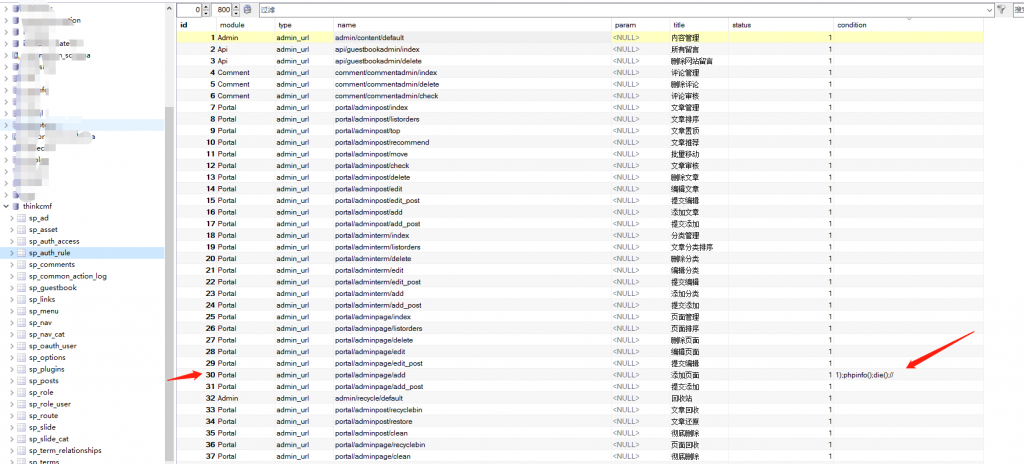Click the filter funnel icon
This screenshot has width=1024, height=464.
point(1001,9)
